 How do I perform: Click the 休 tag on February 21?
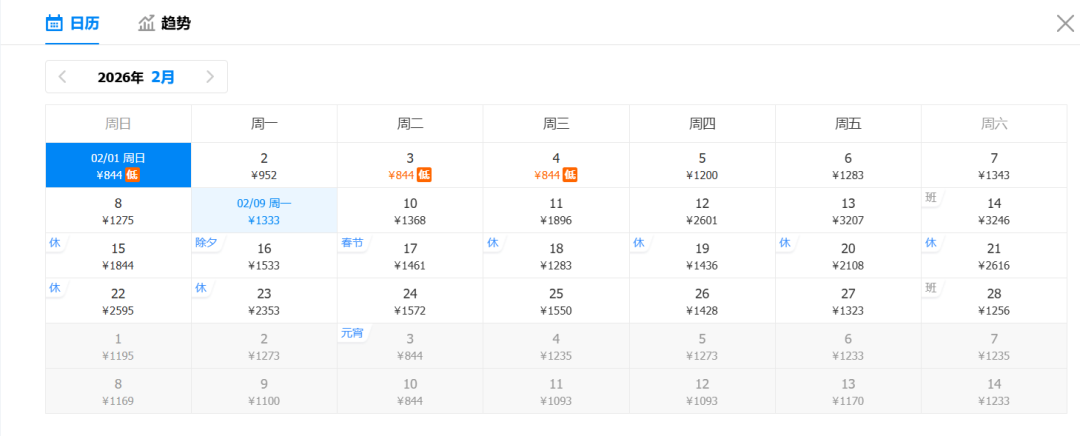[931, 243]
